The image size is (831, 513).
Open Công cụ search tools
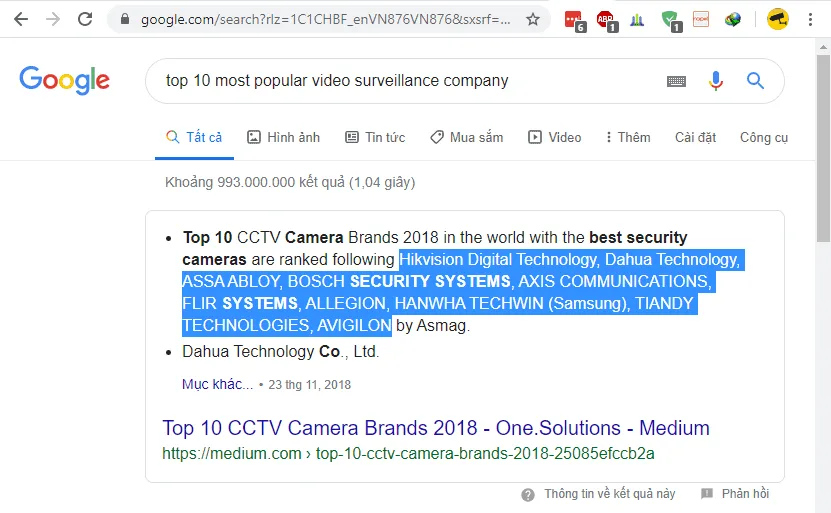(x=764, y=137)
